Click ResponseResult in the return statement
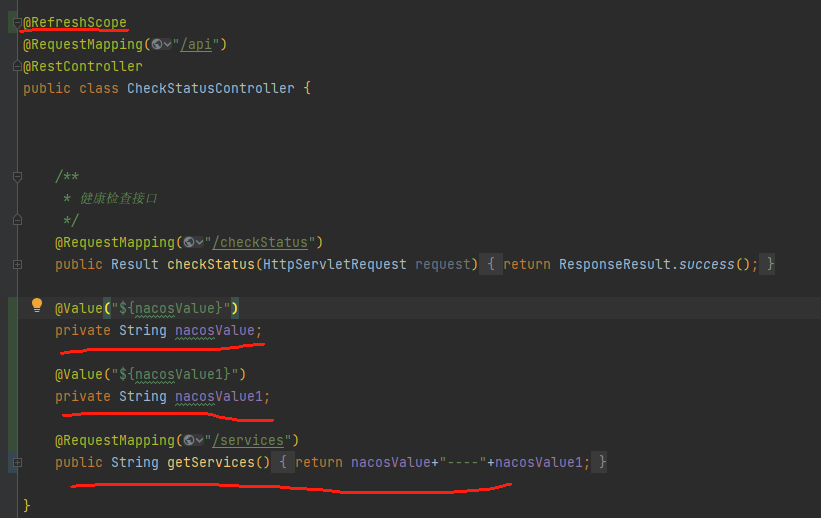This screenshot has height=518, width=821. [615, 264]
